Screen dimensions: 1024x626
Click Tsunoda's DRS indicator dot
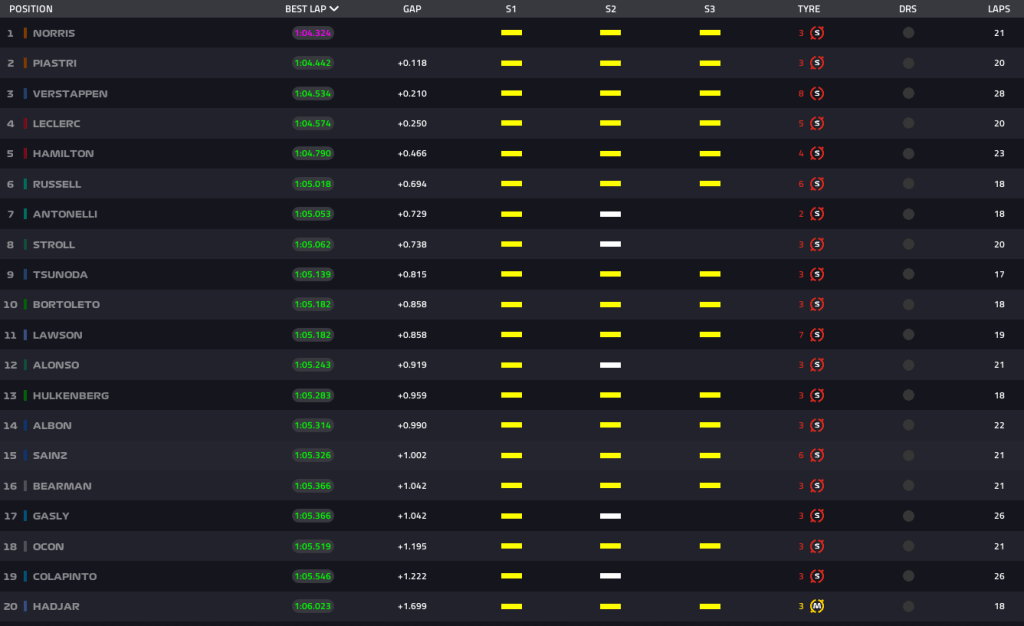pyautogui.click(x=908, y=274)
